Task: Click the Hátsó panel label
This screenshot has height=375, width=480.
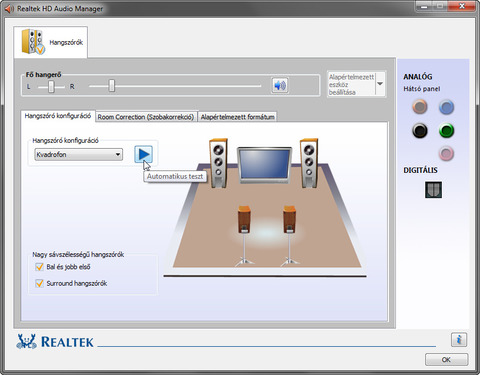Action: (x=422, y=89)
